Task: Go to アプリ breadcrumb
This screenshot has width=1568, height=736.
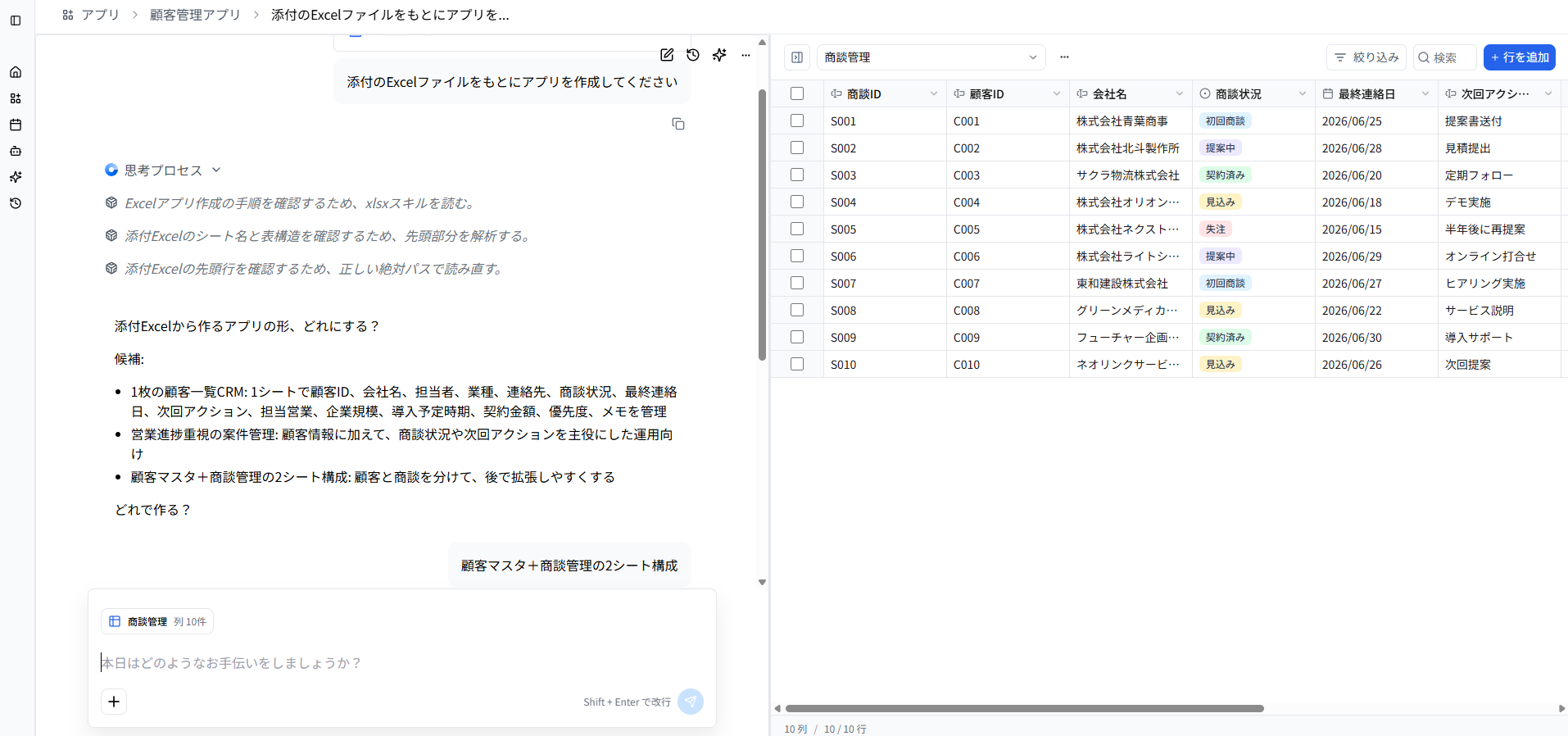Action: coord(100,15)
